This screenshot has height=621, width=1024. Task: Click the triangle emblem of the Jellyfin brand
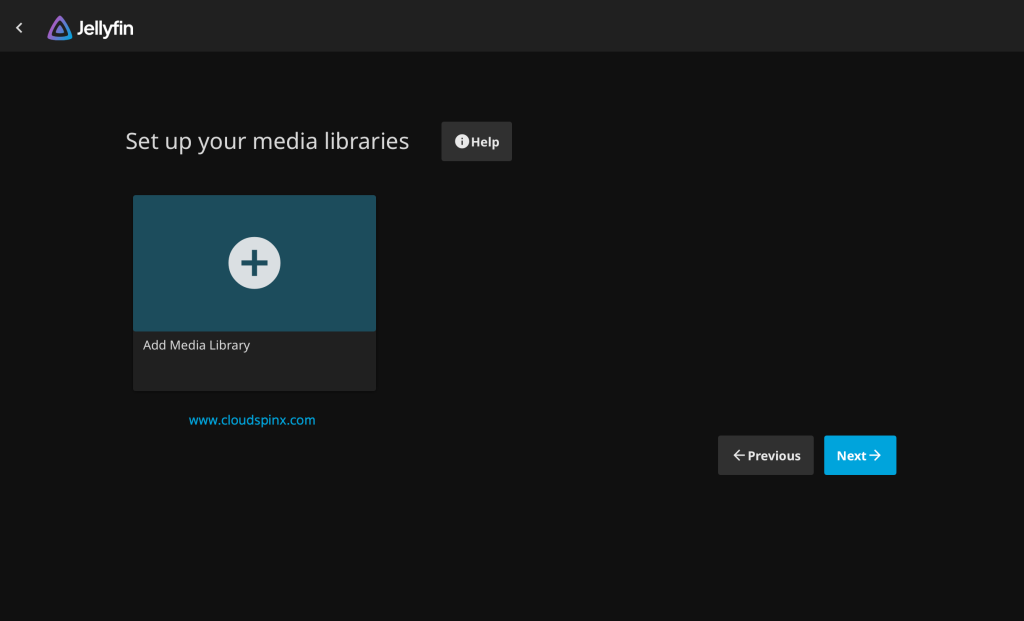tap(58, 27)
